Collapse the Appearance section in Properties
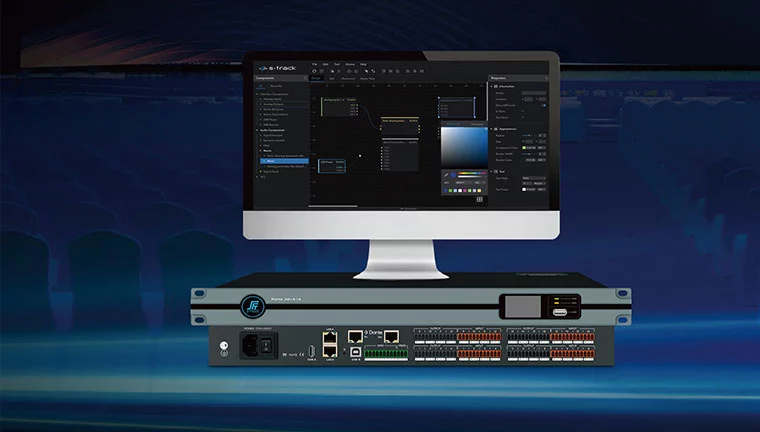 tap(491, 129)
